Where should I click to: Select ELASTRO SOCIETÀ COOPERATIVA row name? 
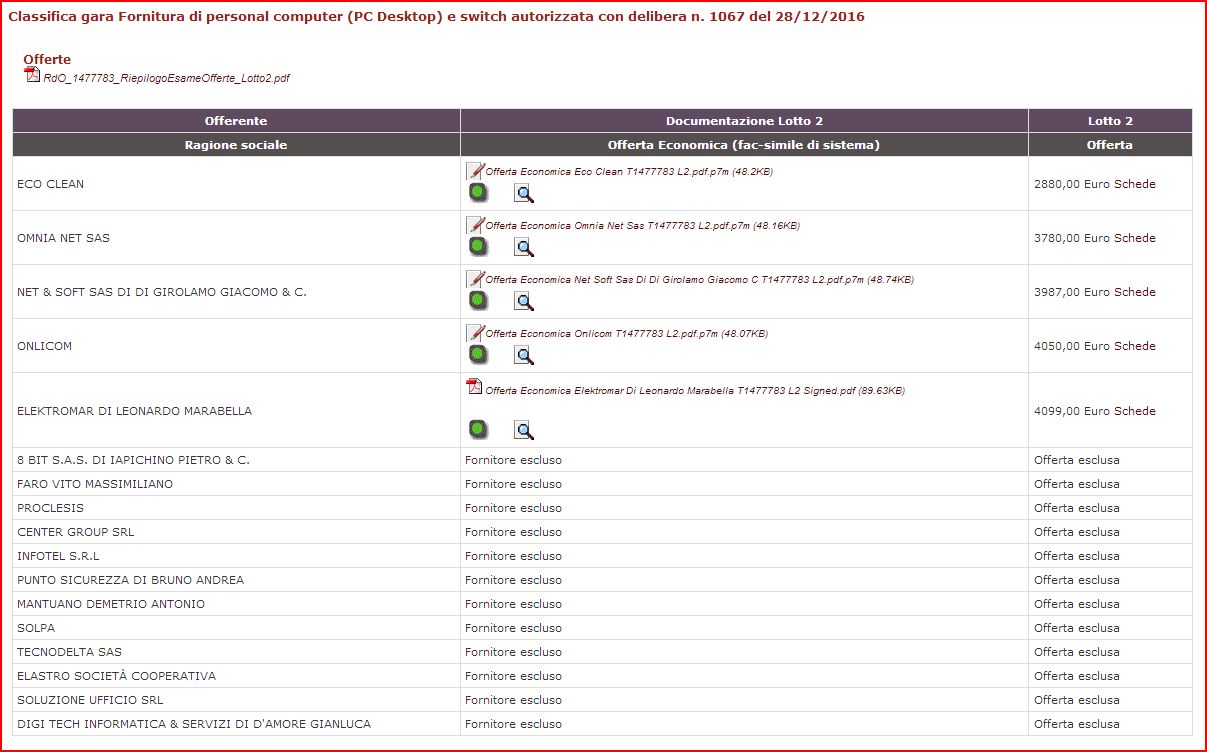point(117,676)
